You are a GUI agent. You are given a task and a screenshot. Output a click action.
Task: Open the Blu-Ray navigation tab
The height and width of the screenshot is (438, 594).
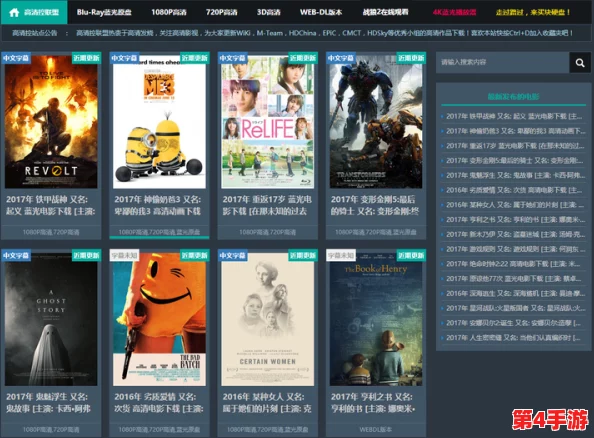point(104,12)
